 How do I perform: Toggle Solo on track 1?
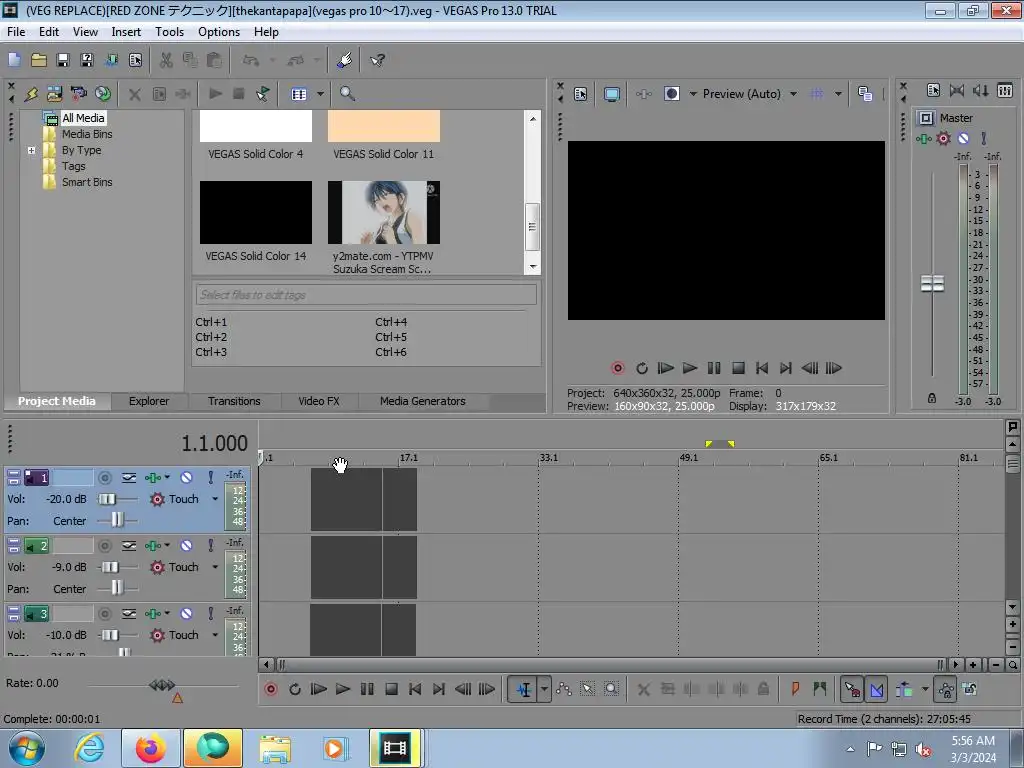(x=210, y=478)
